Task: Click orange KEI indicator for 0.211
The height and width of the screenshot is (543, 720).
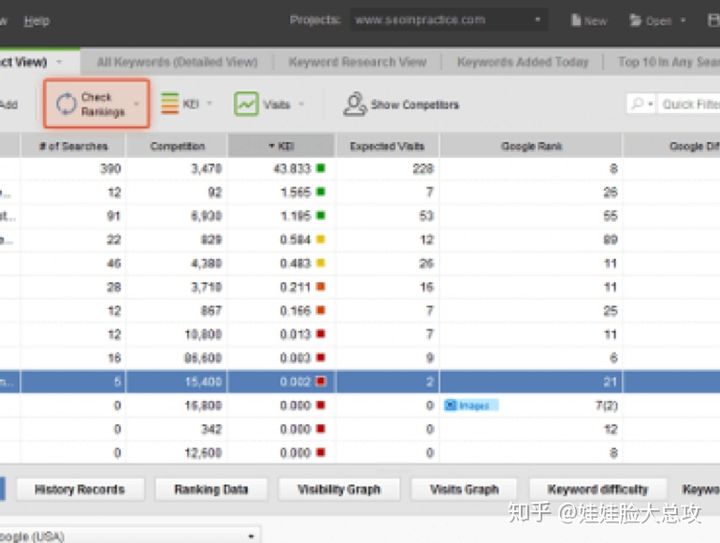Action: coord(321,286)
